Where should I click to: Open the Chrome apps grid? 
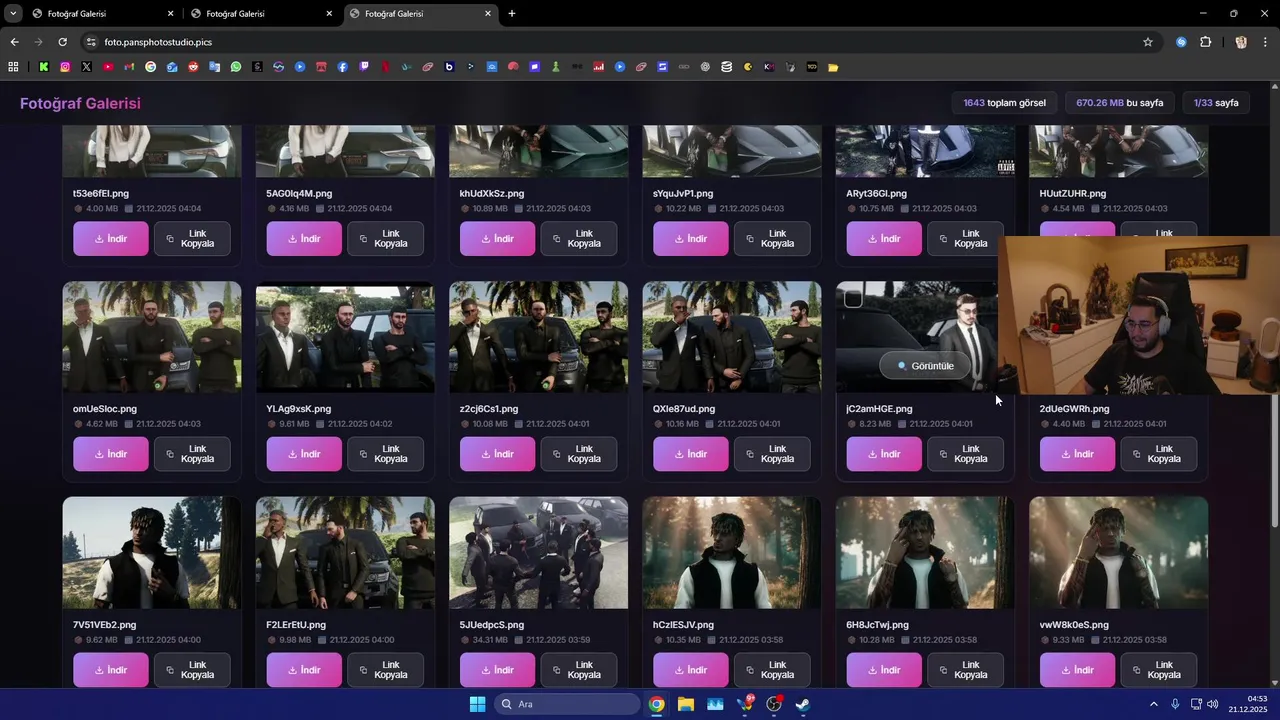pyautogui.click(x=13, y=67)
